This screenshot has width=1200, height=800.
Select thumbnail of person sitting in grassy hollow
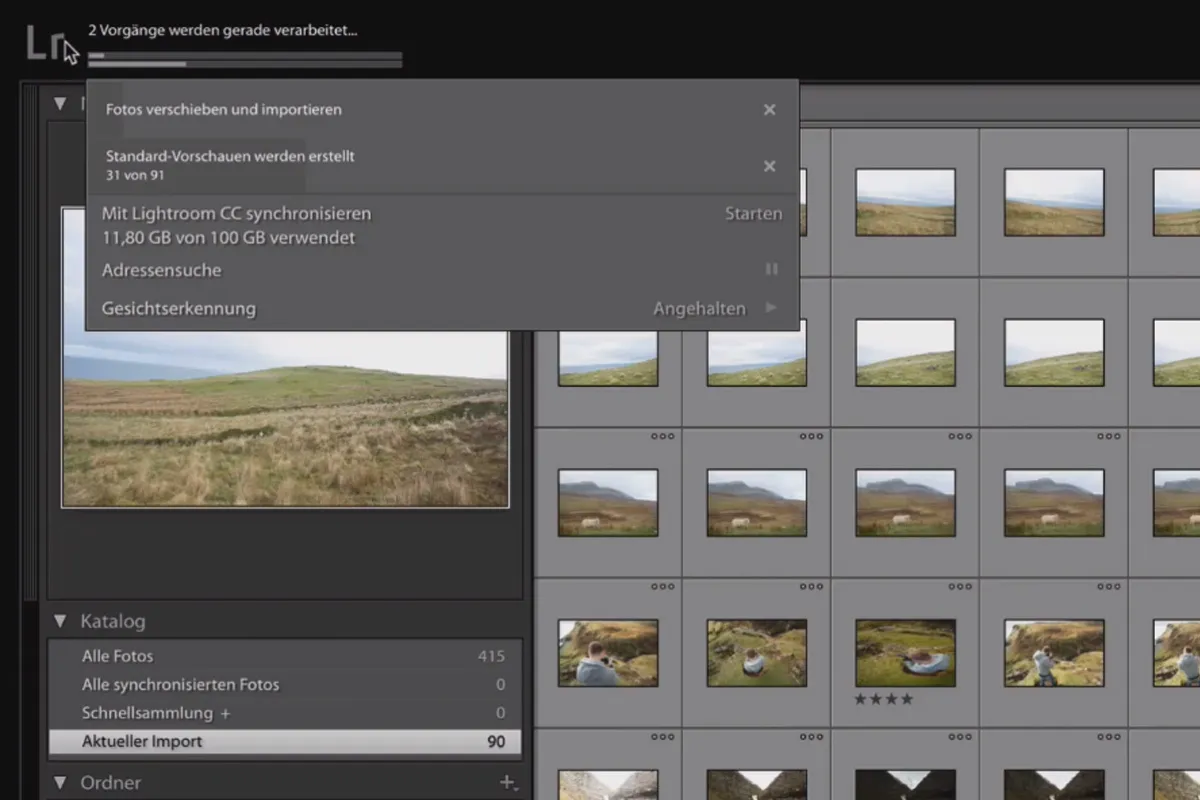coord(757,653)
